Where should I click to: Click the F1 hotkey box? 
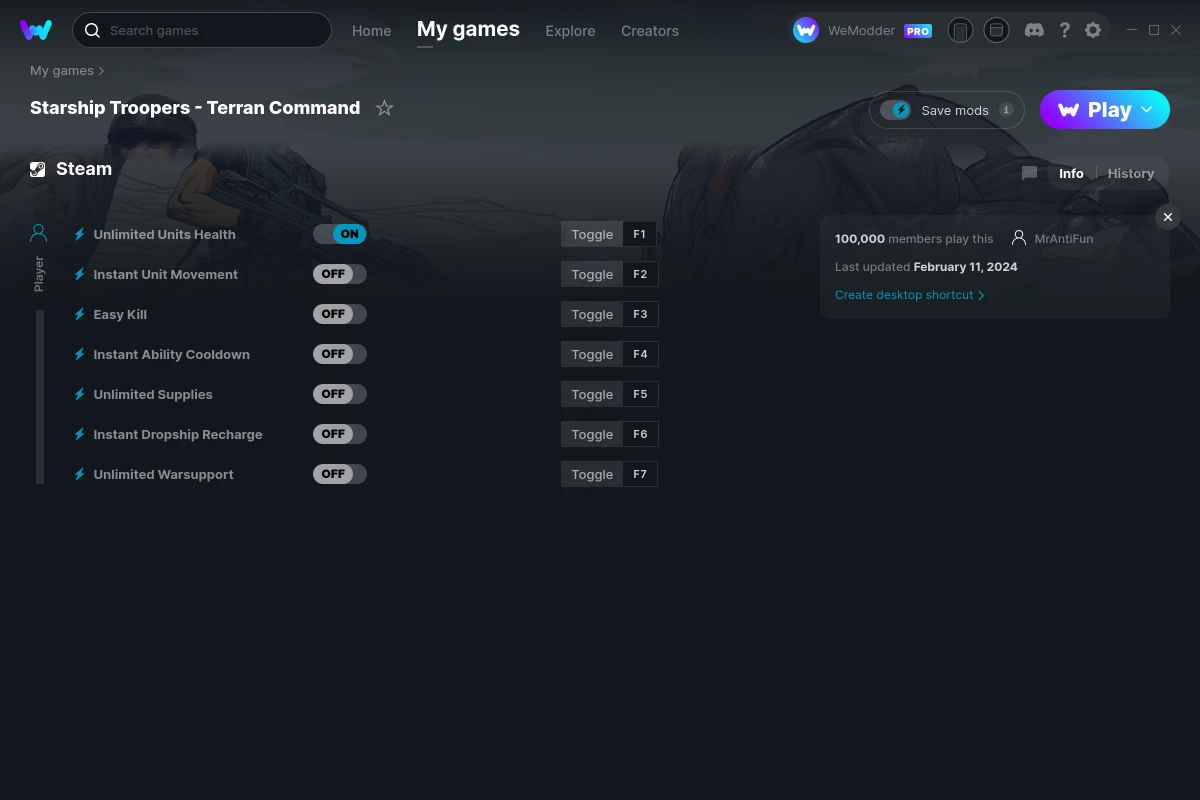(640, 234)
